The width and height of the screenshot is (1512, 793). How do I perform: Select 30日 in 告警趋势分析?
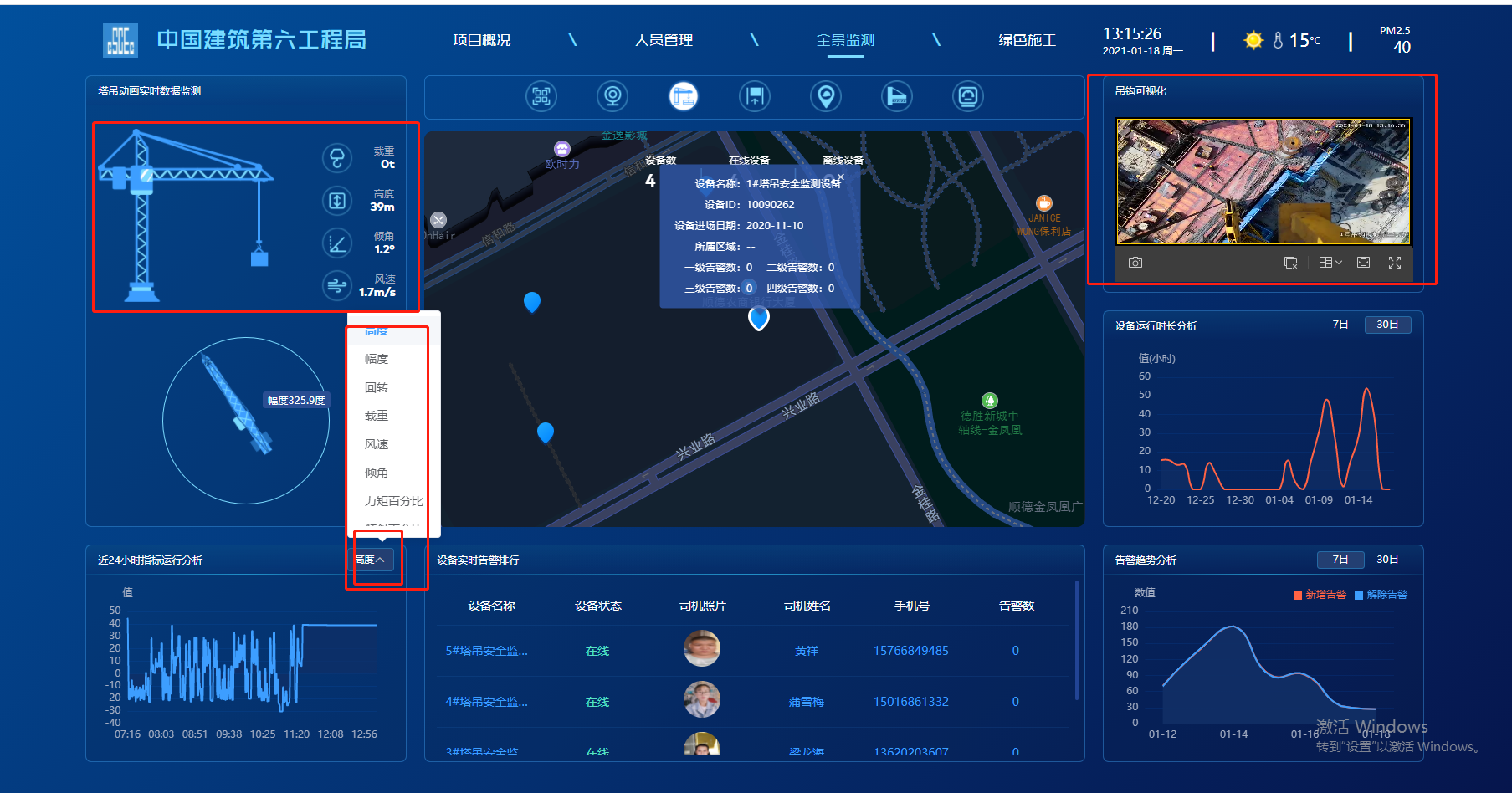pyautogui.click(x=1387, y=560)
